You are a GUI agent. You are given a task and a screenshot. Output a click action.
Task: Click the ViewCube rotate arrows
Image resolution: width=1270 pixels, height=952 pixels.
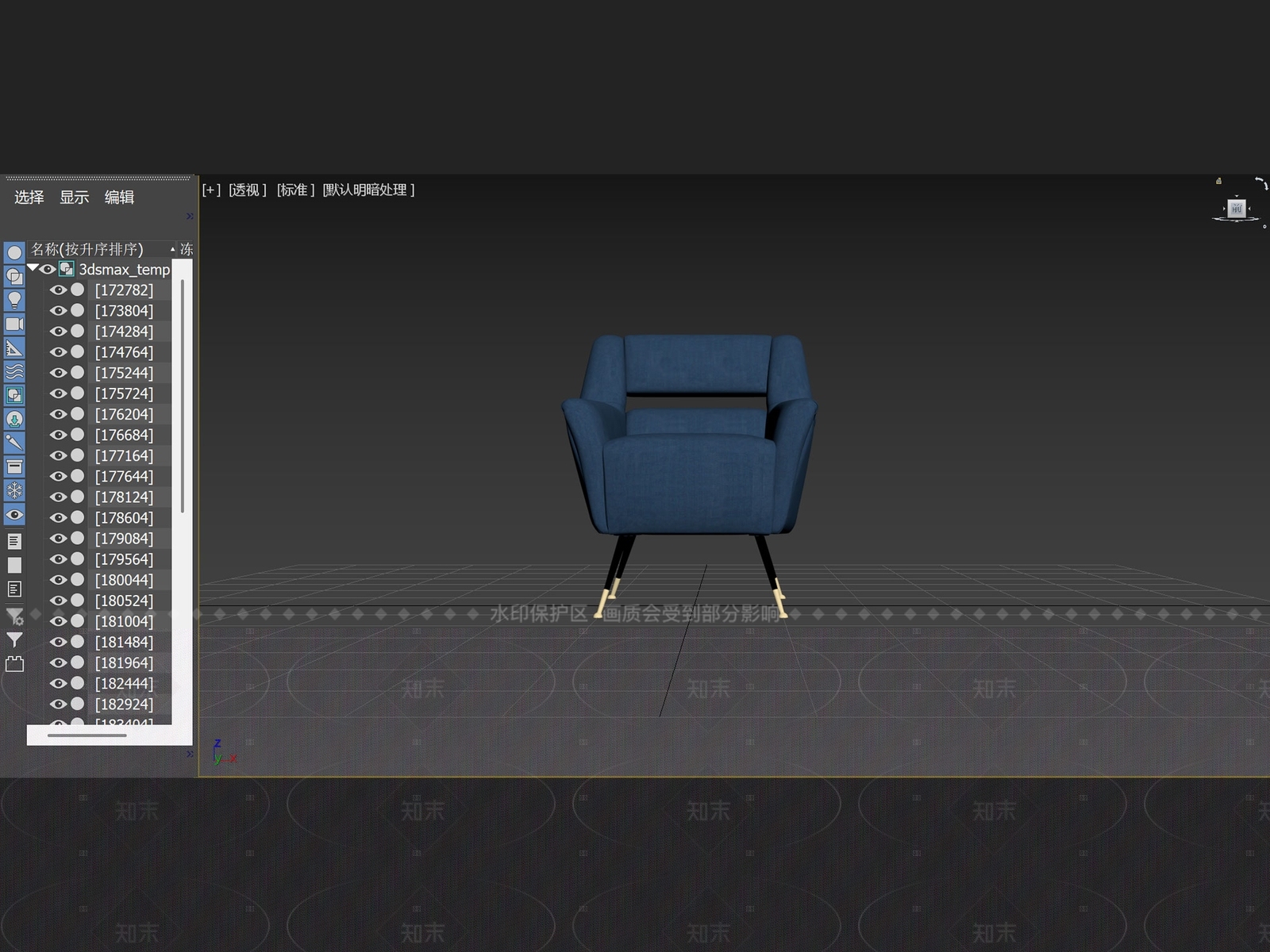coord(1261,183)
